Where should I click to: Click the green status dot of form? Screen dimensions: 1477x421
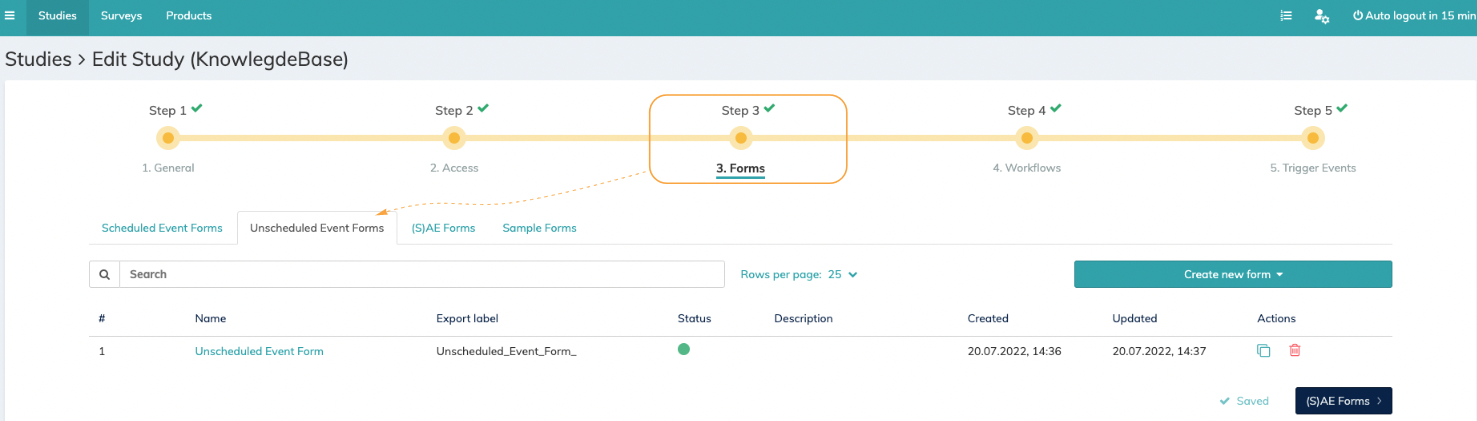click(684, 349)
